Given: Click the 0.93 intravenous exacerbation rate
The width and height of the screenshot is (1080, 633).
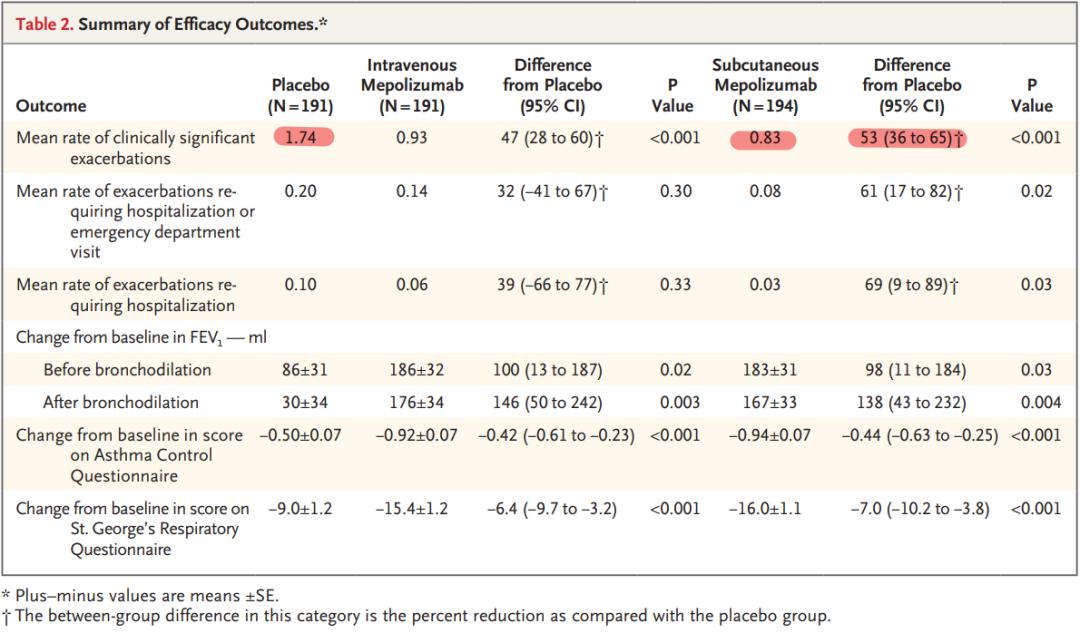Looking at the screenshot, I should (x=413, y=138).
